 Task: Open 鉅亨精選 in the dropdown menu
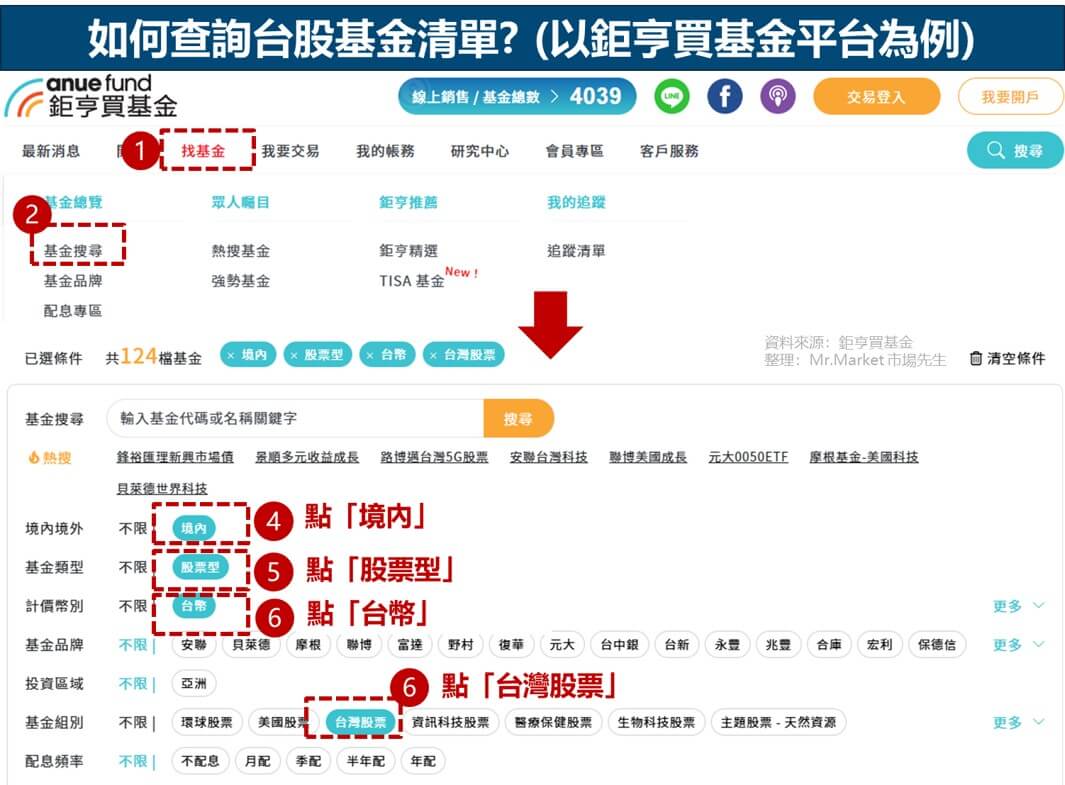tap(408, 251)
